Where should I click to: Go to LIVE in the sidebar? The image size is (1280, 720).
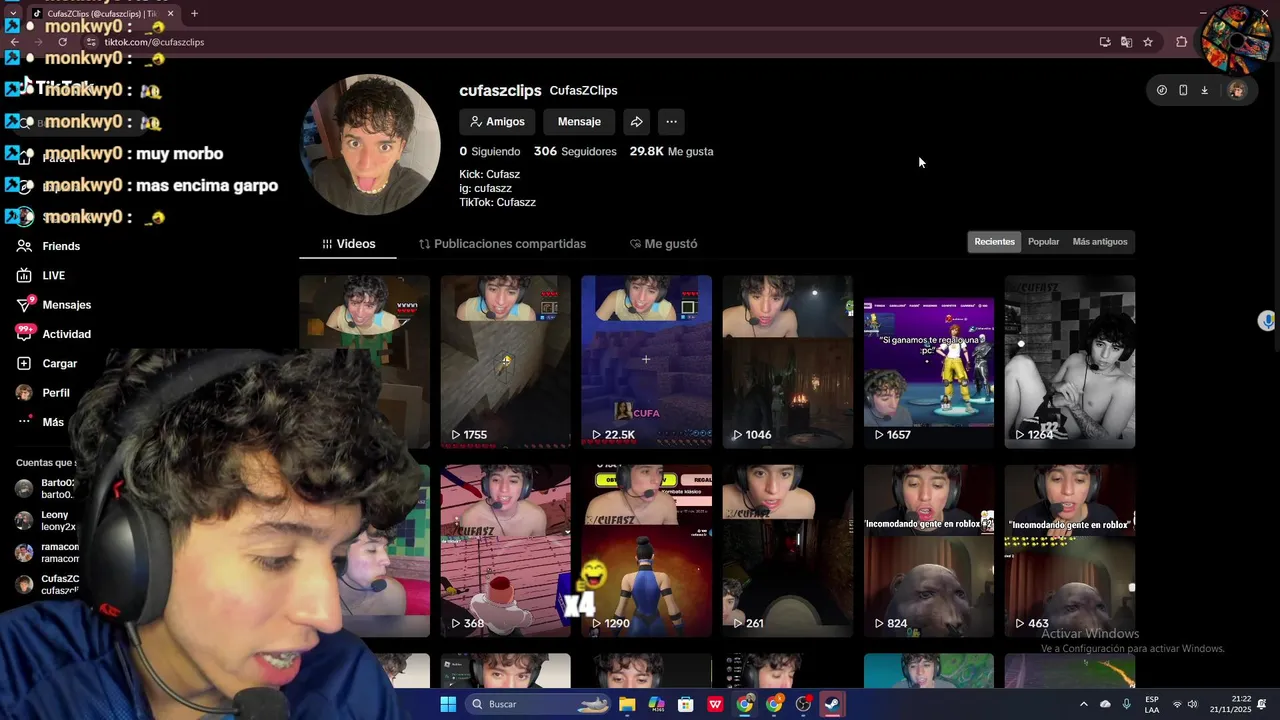[54, 275]
